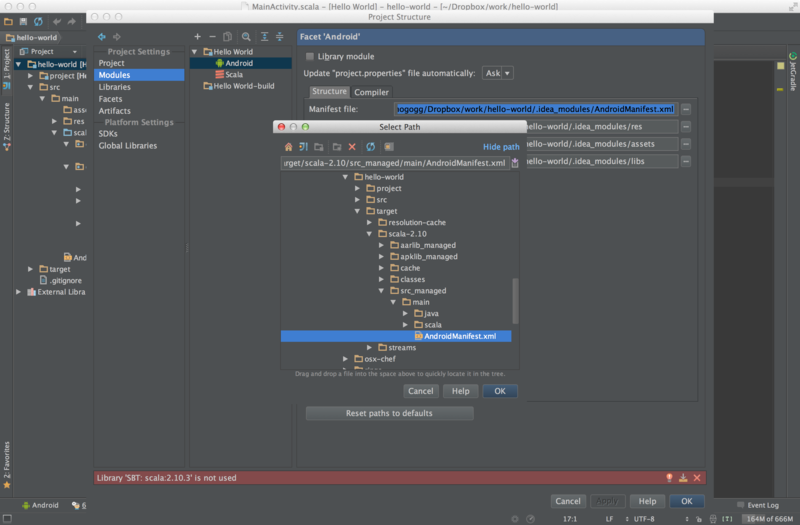
Task: Click the module directory icon in Select Path
Action: tap(319, 147)
